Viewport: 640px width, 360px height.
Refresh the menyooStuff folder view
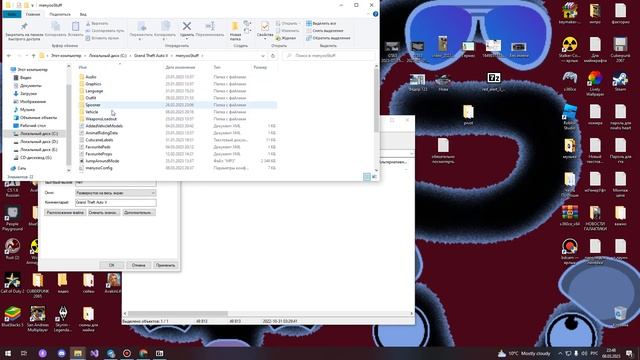point(273,56)
